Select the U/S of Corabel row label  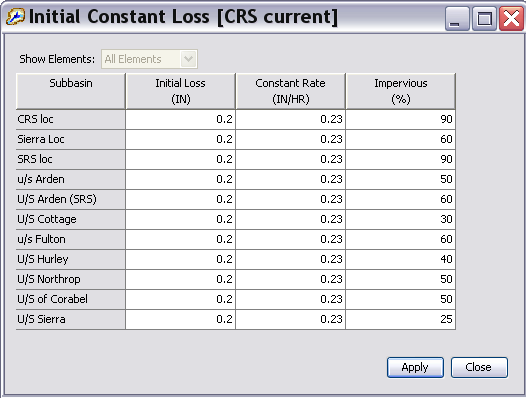pyautogui.click(x=71, y=299)
